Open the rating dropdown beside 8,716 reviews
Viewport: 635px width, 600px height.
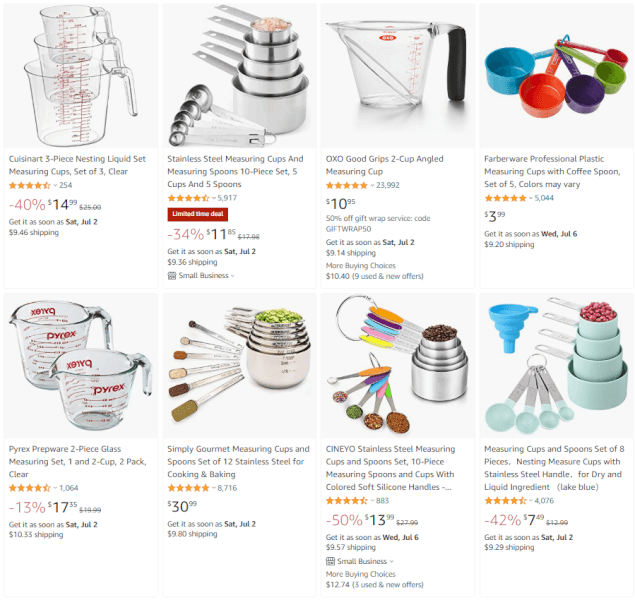click(213, 488)
